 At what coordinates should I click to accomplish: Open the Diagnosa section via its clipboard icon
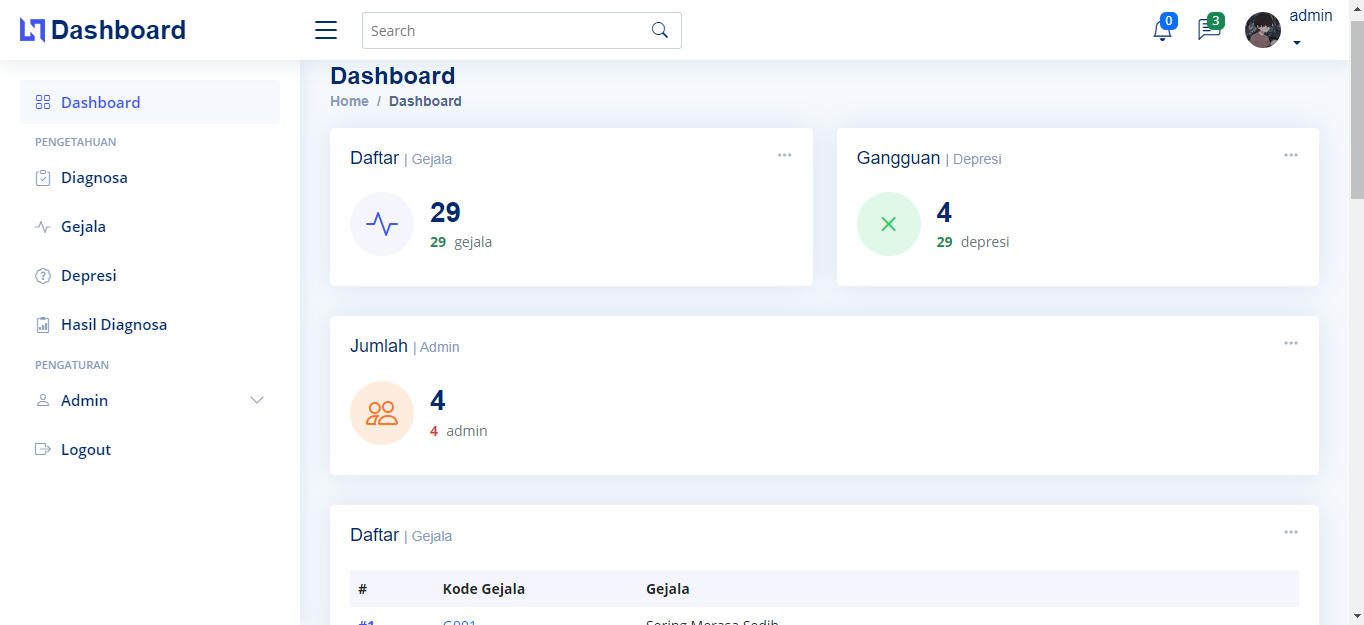(x=42, y=177)
